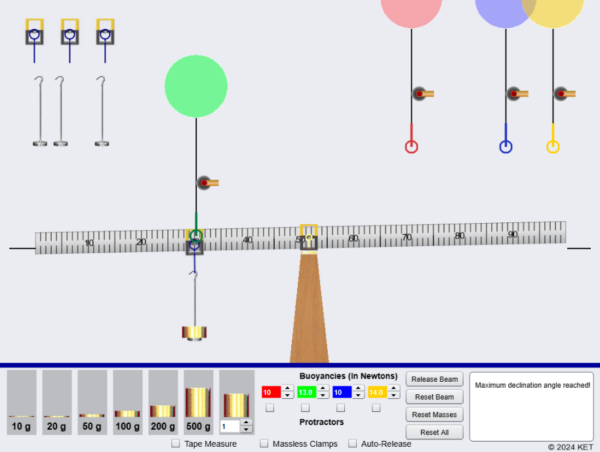Increase the custom mass multiplier spinner
The height and width of the screenshot is (452, 600).
248,421
